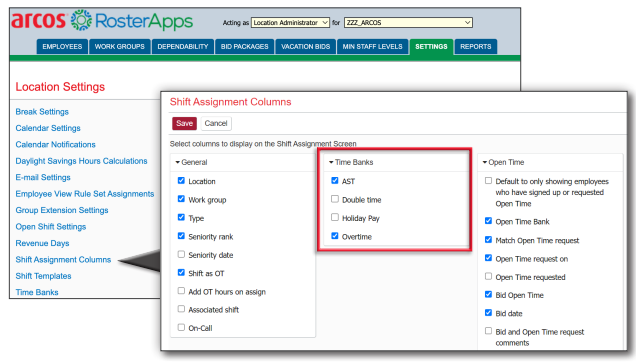Open the Work Groups tab
The width and height of the screenshot is (636, 362).
[120, 47]
